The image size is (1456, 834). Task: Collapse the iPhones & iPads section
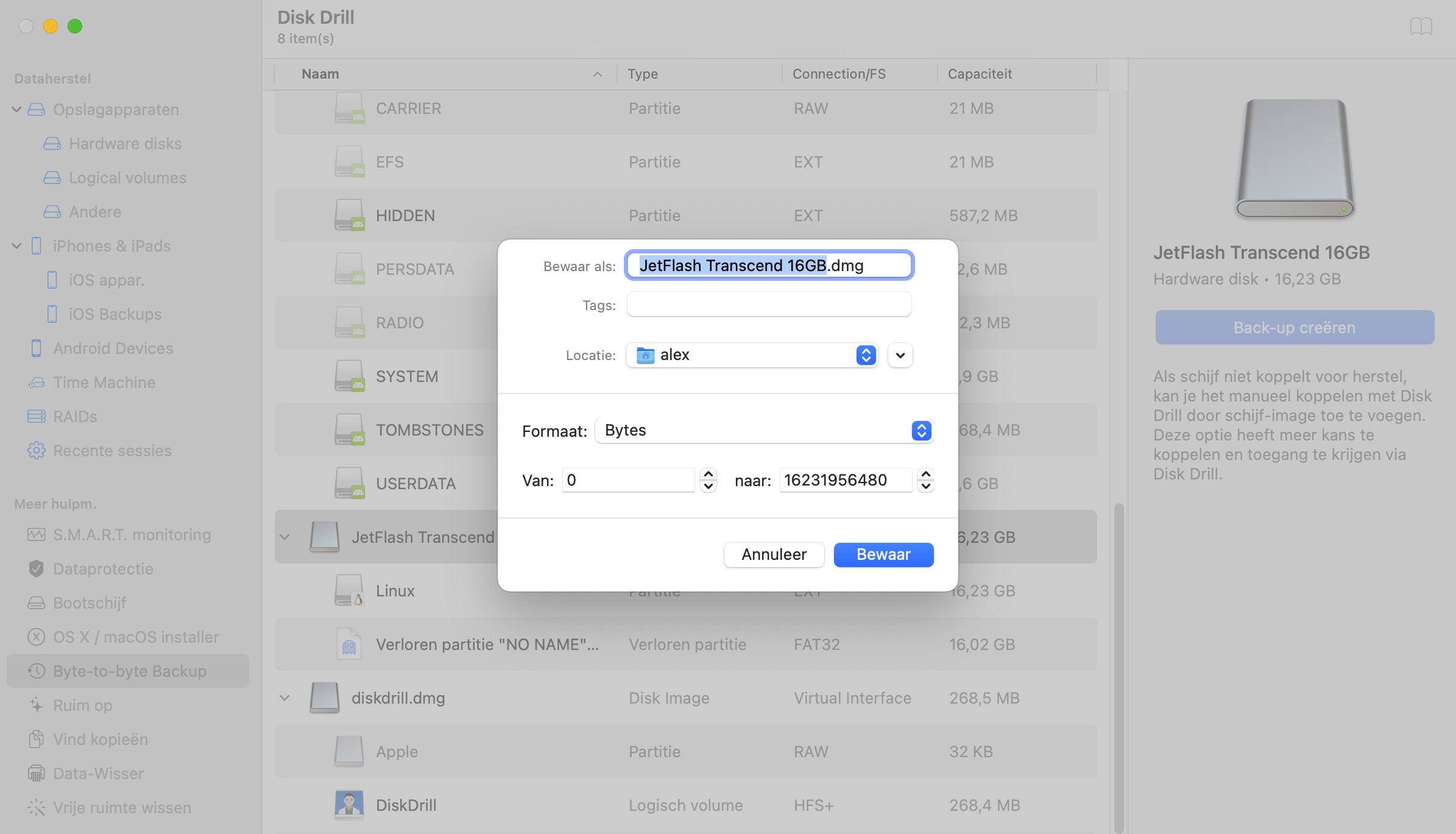17,246
